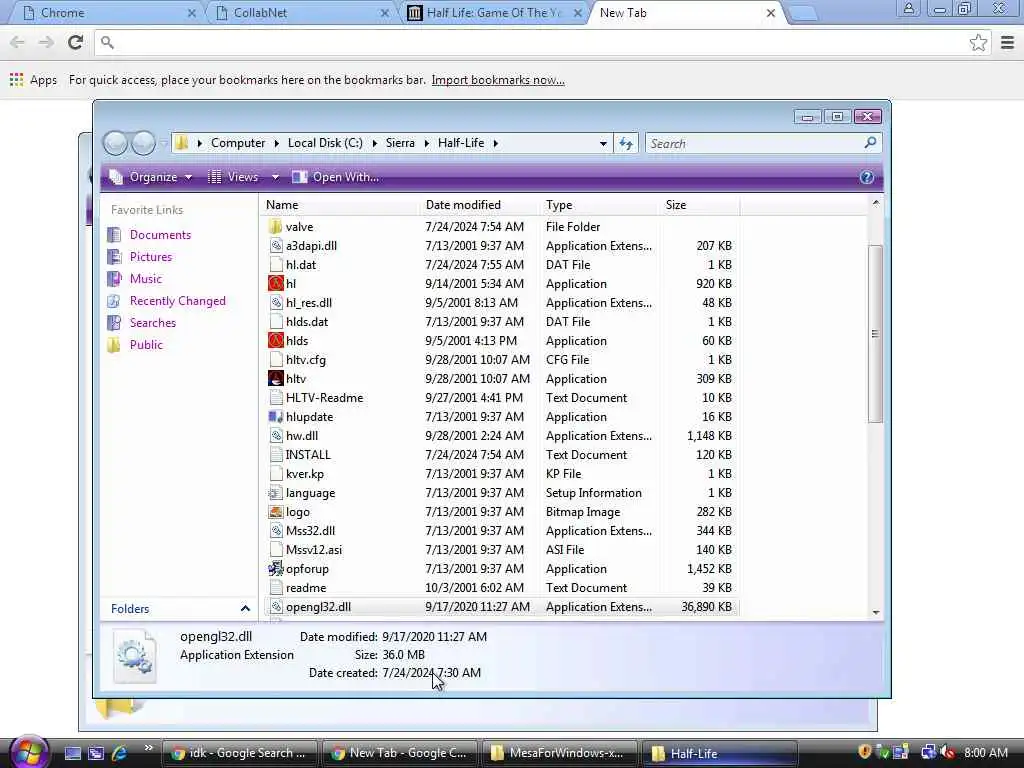Click the Explorer help question mark icon
Viewport: 1024px width, 768px height.
(867, 177)
